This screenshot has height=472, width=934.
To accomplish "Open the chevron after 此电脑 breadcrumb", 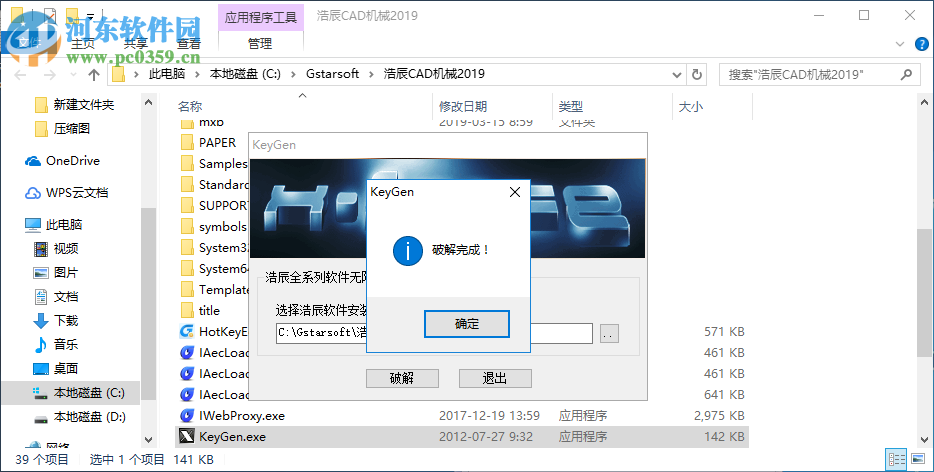I will 198,74.
